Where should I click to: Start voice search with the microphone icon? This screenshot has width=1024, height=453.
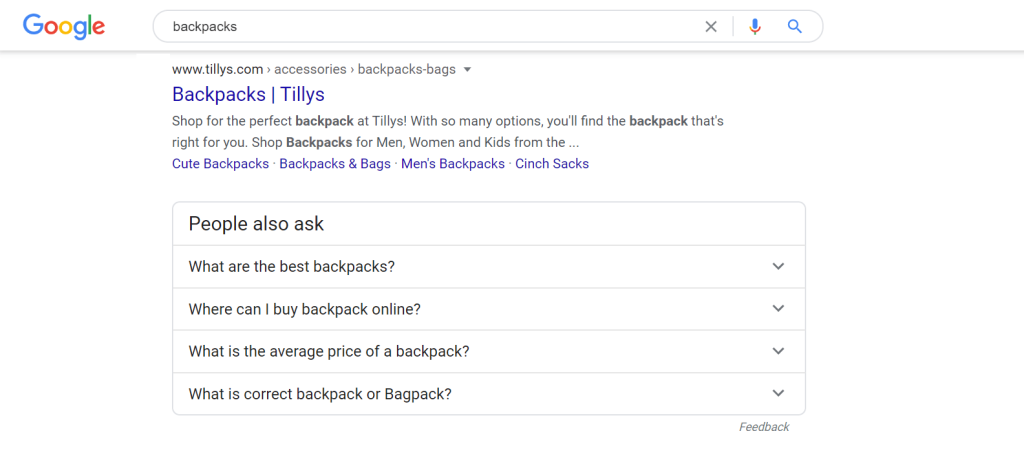(x=755, y=27)
